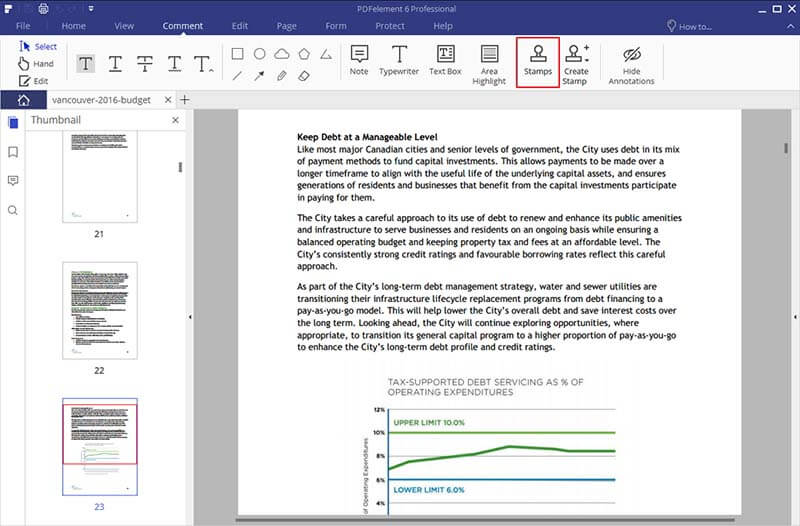Switch to the Protect tab

click(x=390, y=26)
